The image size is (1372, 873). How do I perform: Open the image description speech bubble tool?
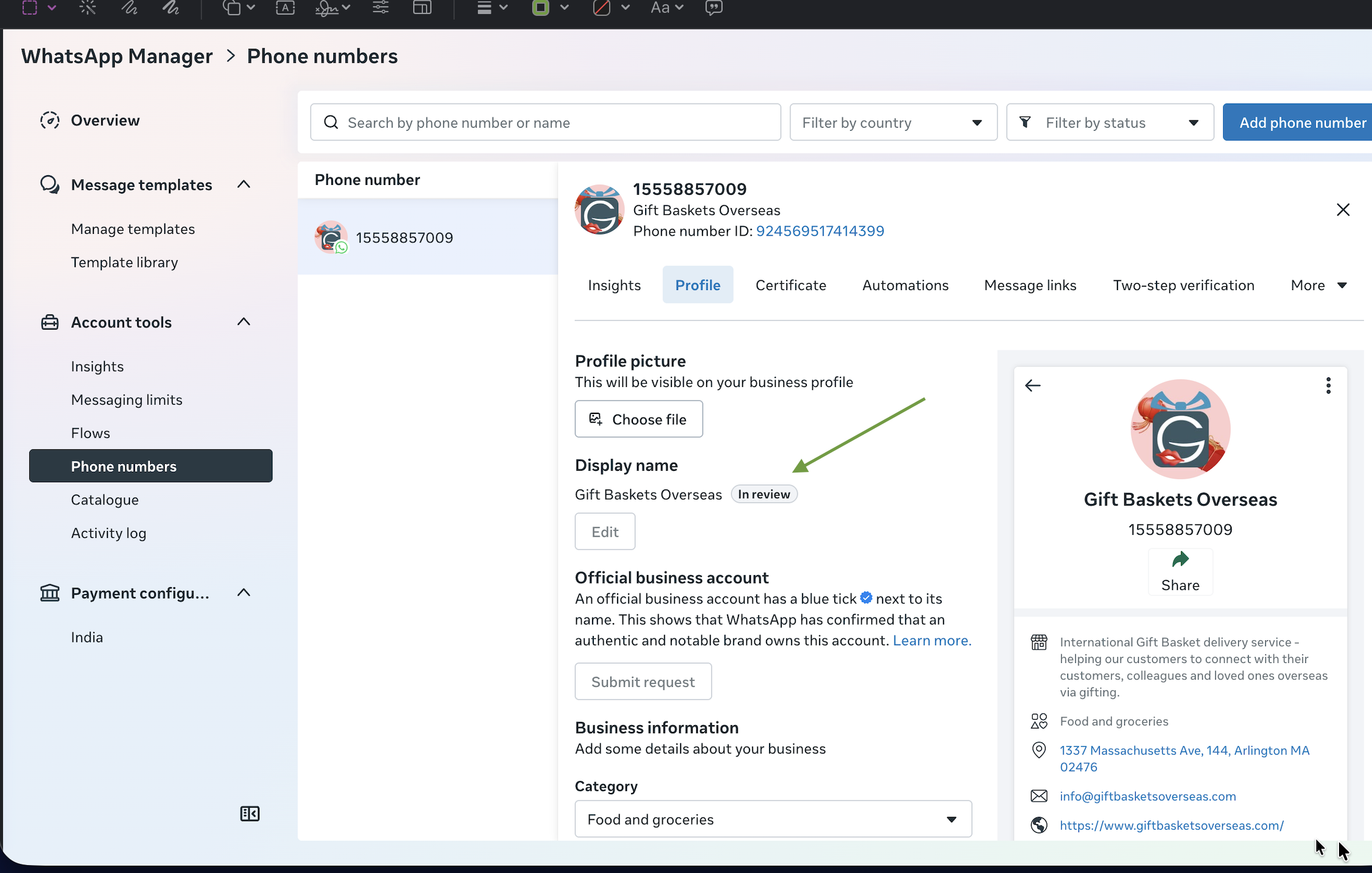714,7
